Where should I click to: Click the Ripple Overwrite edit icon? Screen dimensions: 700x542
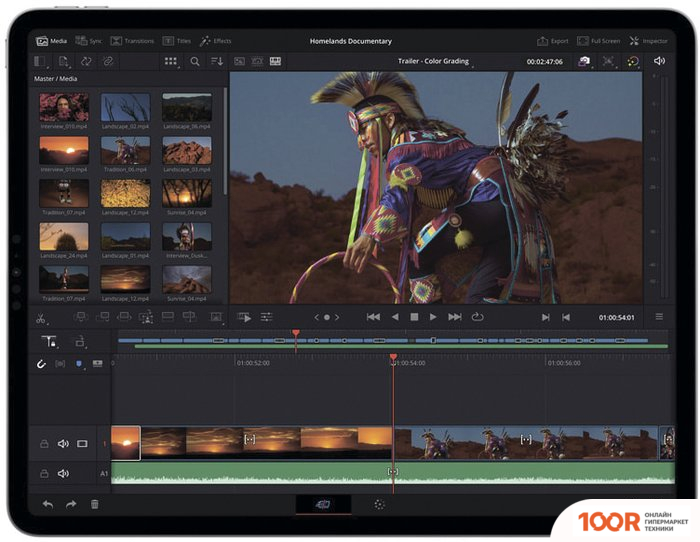click(124, 317)
